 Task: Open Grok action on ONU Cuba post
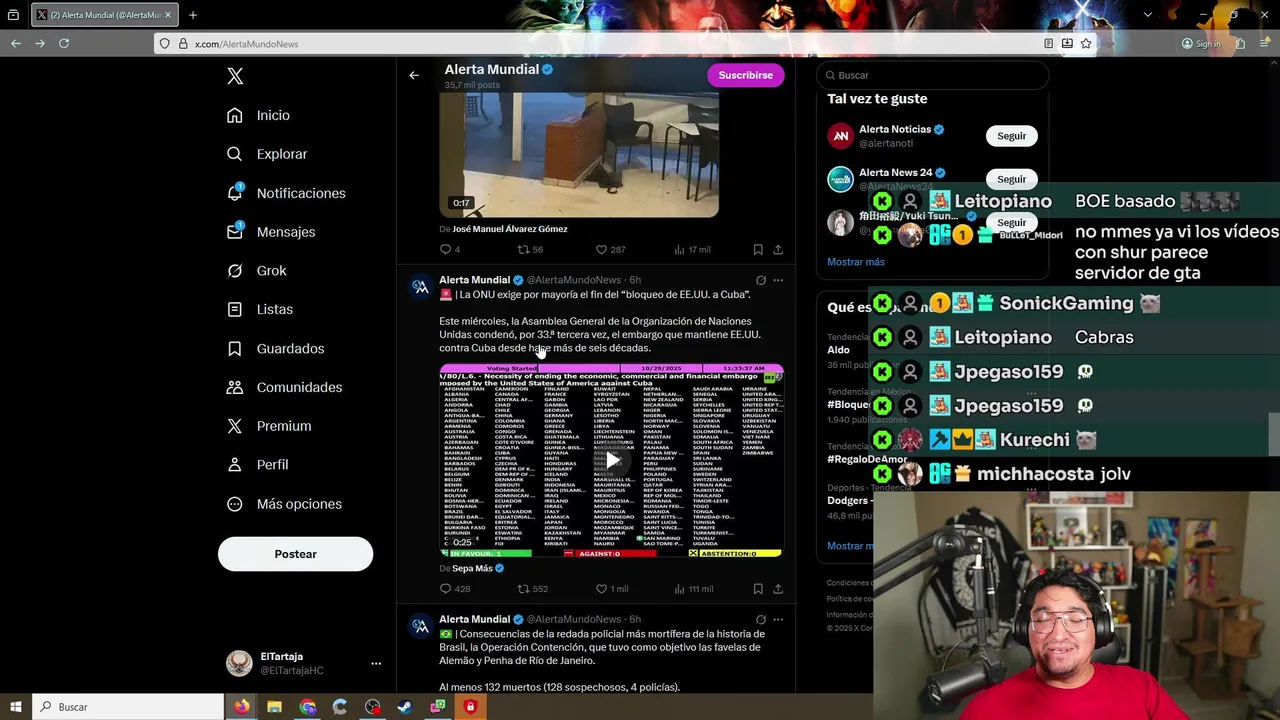click(761, 280)
